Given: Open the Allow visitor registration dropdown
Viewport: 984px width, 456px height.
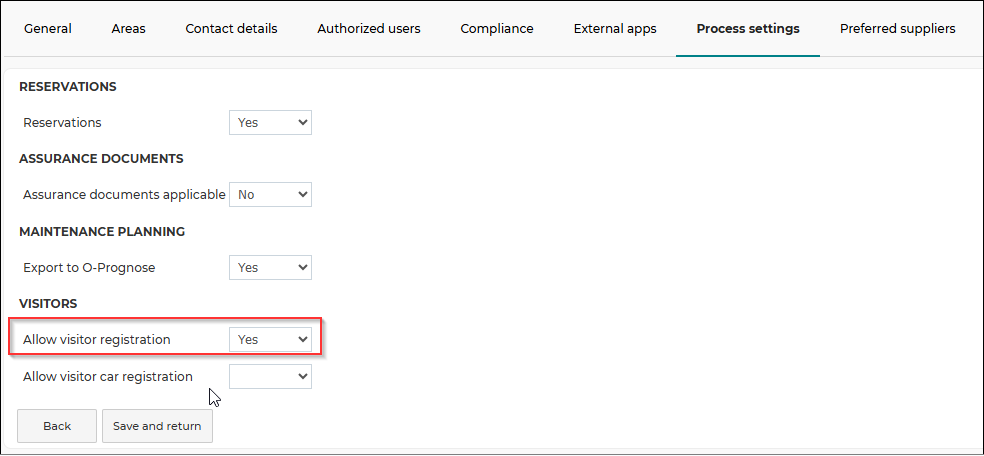Looking at the screenshot, I should [x=270, y=339].
